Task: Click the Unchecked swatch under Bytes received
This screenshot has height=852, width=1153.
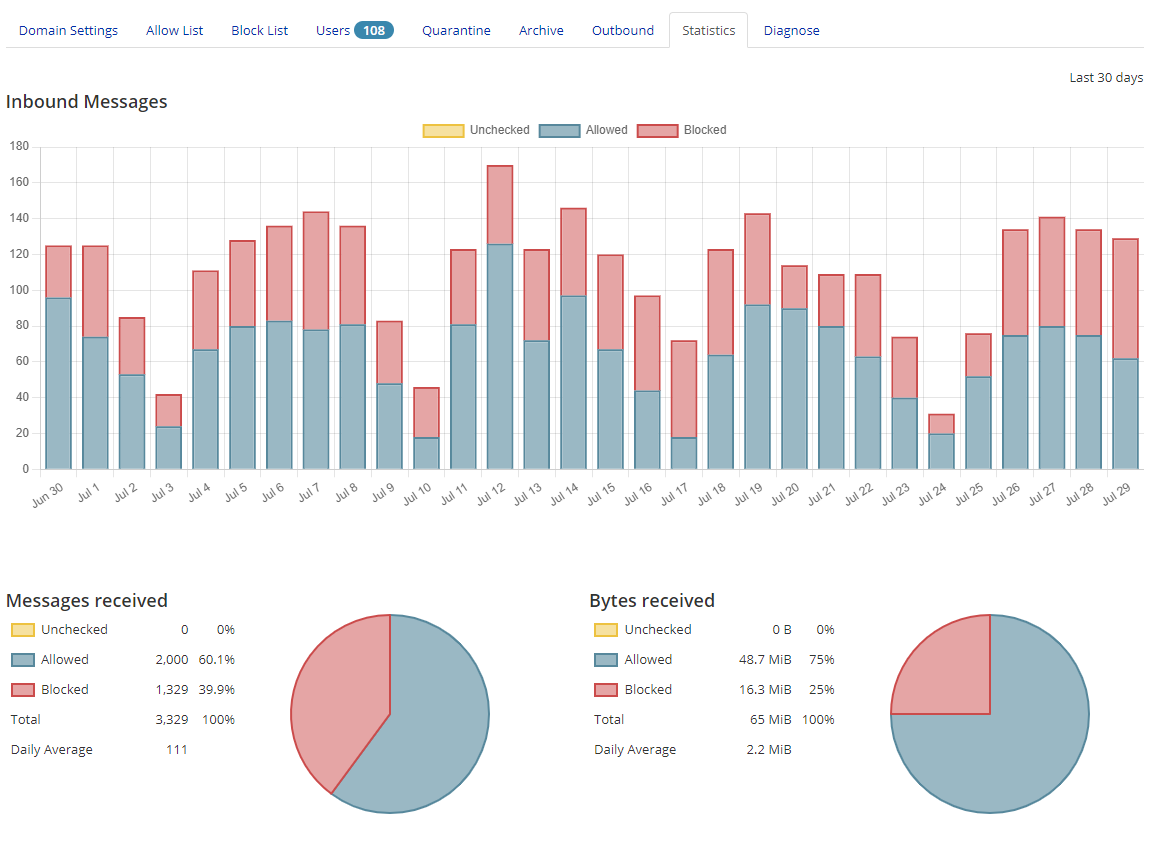Action: click(x=605, y=629)
